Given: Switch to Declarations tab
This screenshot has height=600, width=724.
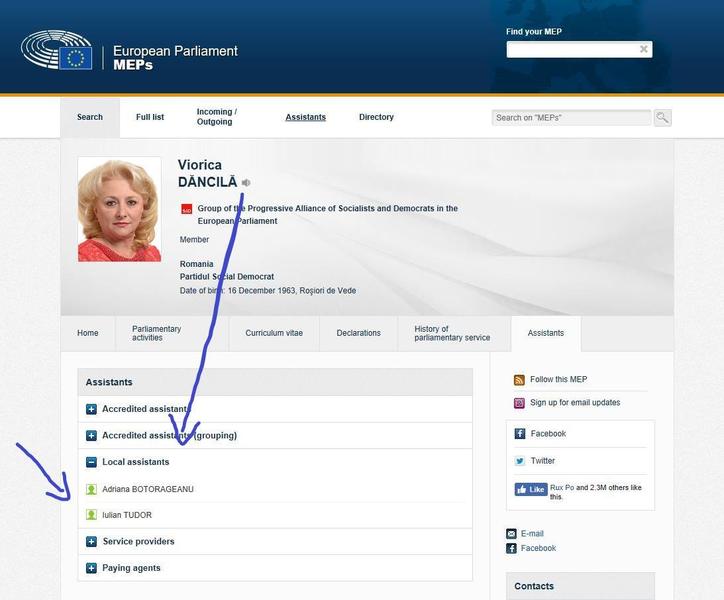Looking at the screenshot, I should point(359,333).
